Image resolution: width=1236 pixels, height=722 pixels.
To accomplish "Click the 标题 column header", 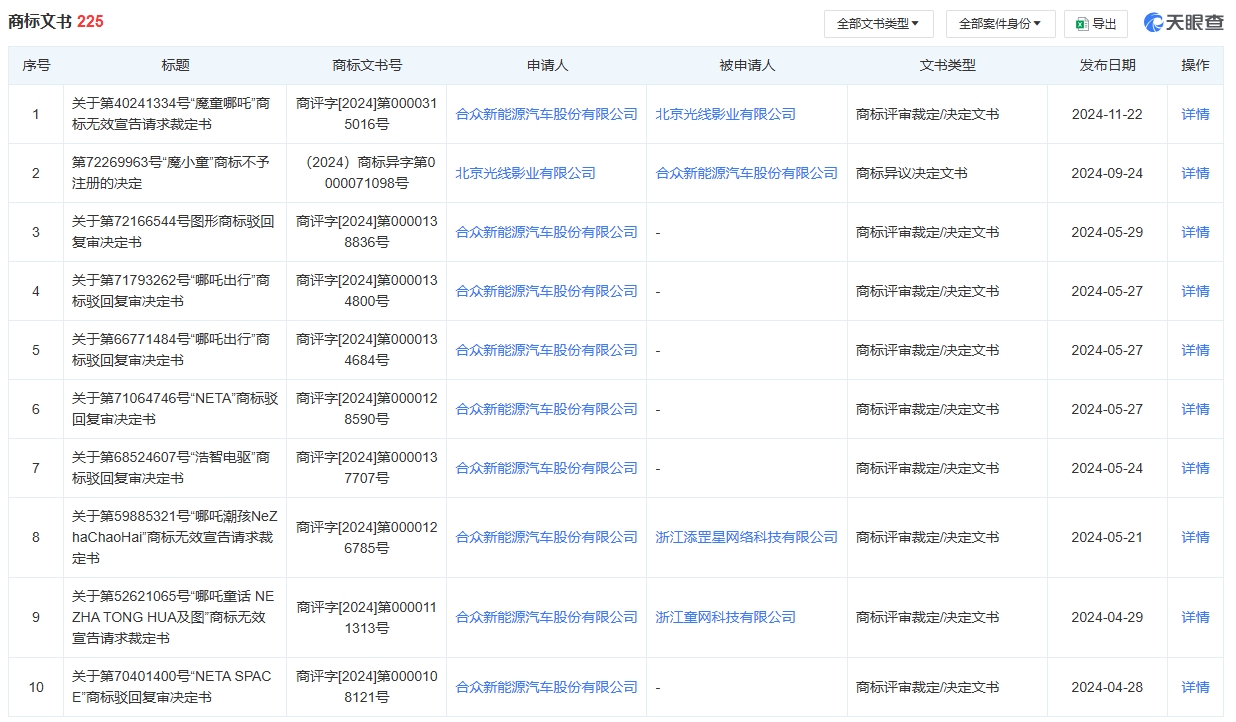I will click(x=175, y=65).
